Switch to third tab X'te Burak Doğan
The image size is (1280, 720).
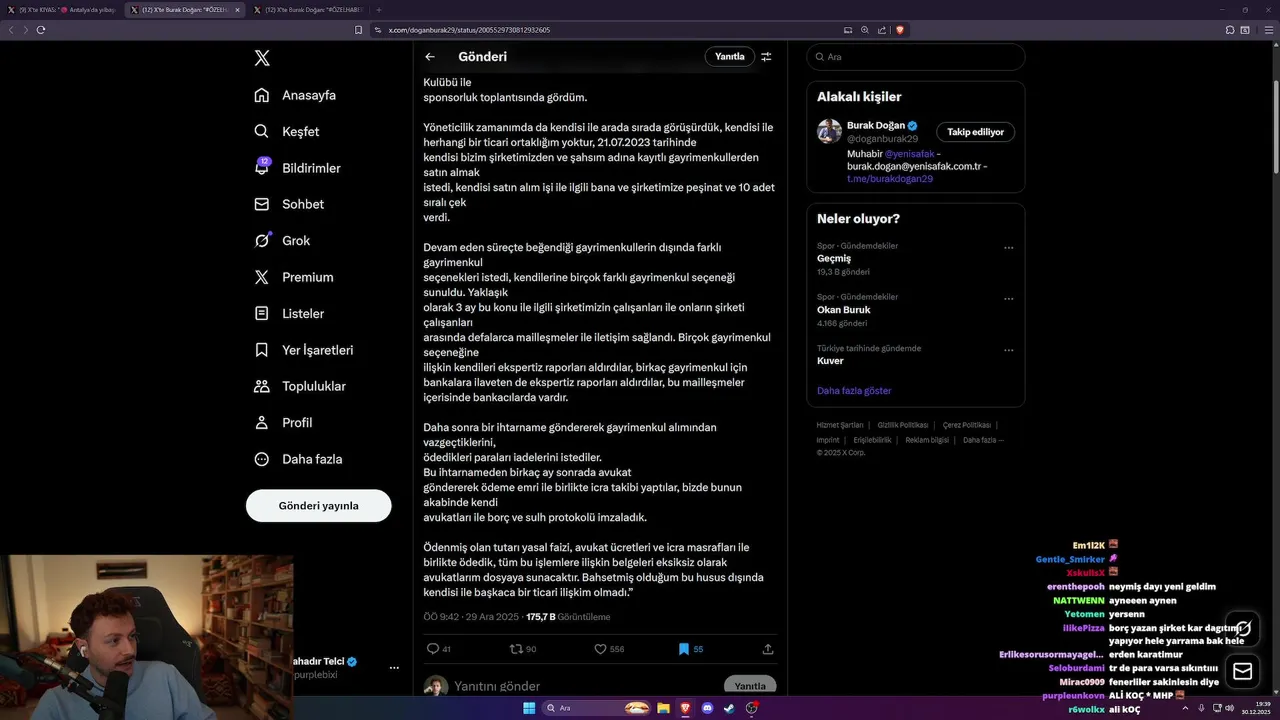(307, 10)
